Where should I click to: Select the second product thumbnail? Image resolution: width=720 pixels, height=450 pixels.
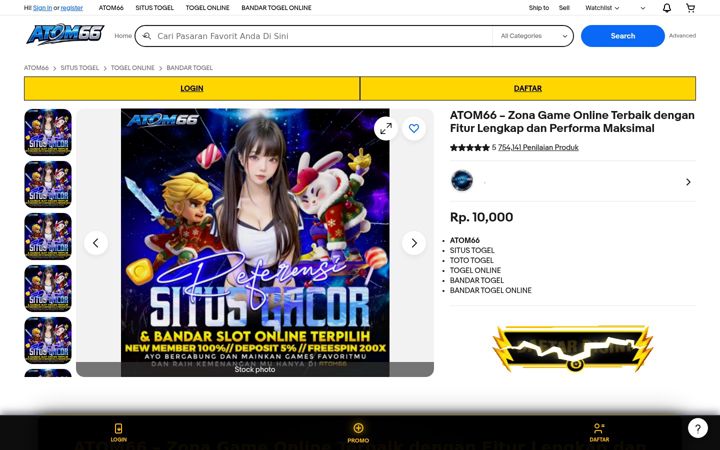(x=48, y=184)
